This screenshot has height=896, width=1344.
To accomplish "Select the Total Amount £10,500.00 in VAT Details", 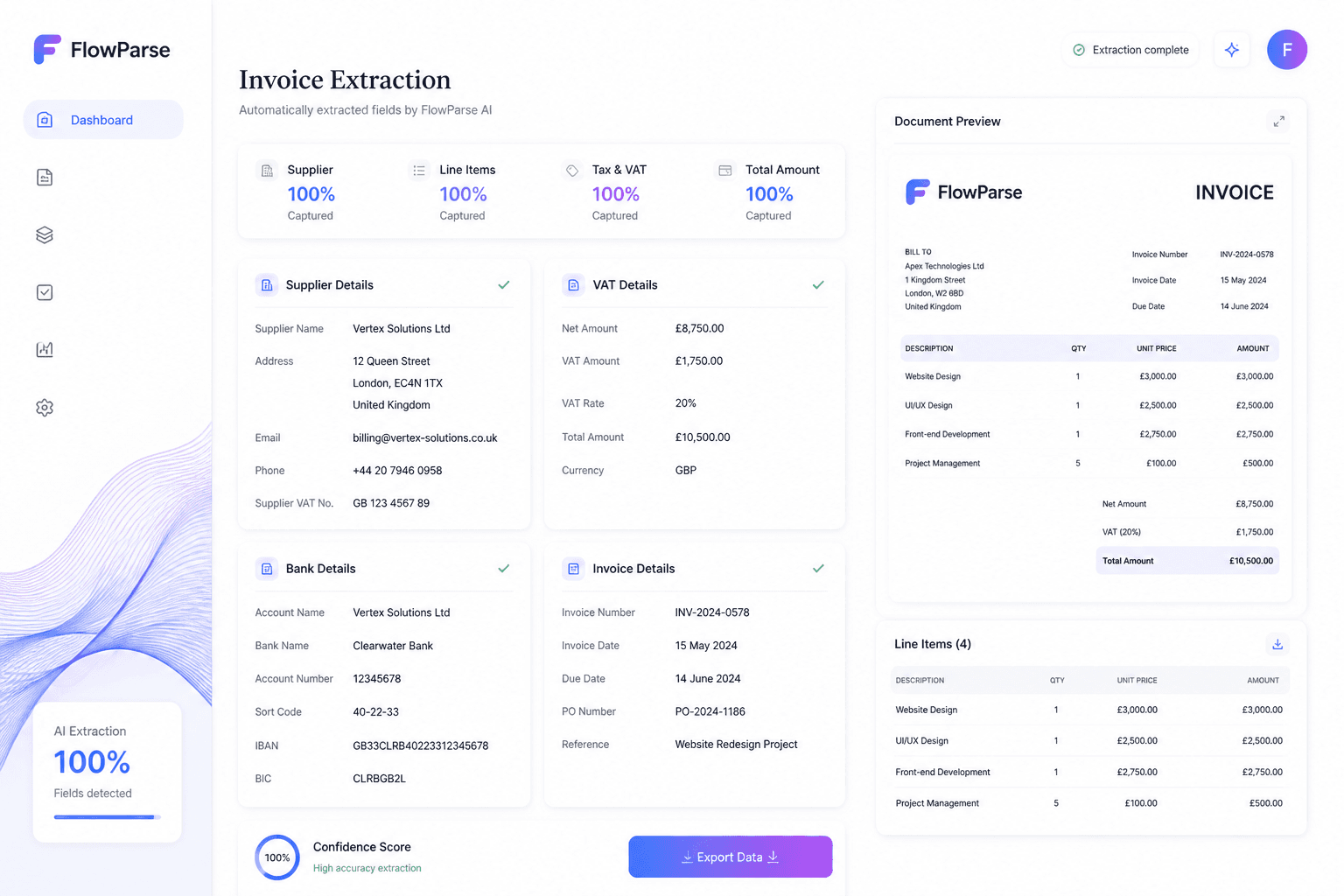I will pyautogui.click(x=703, y=437).
